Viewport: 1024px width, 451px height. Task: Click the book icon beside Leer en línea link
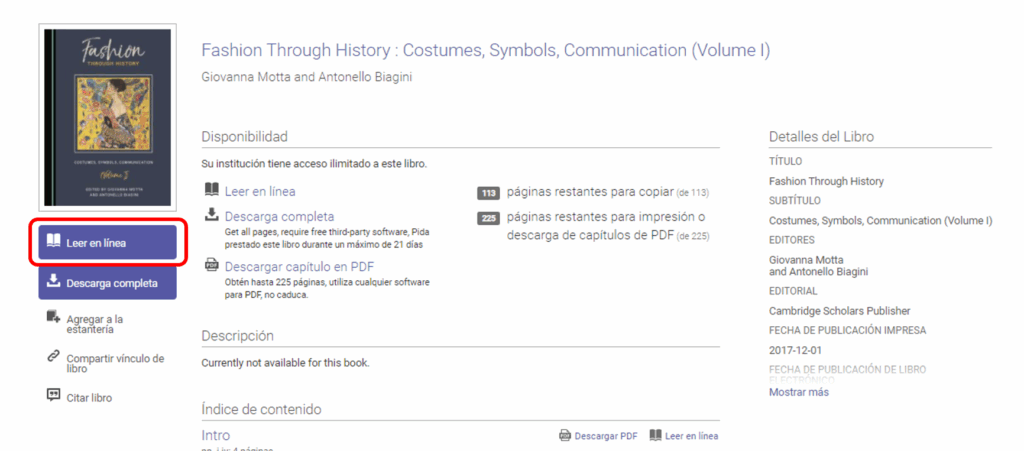(x=211, y=190)
